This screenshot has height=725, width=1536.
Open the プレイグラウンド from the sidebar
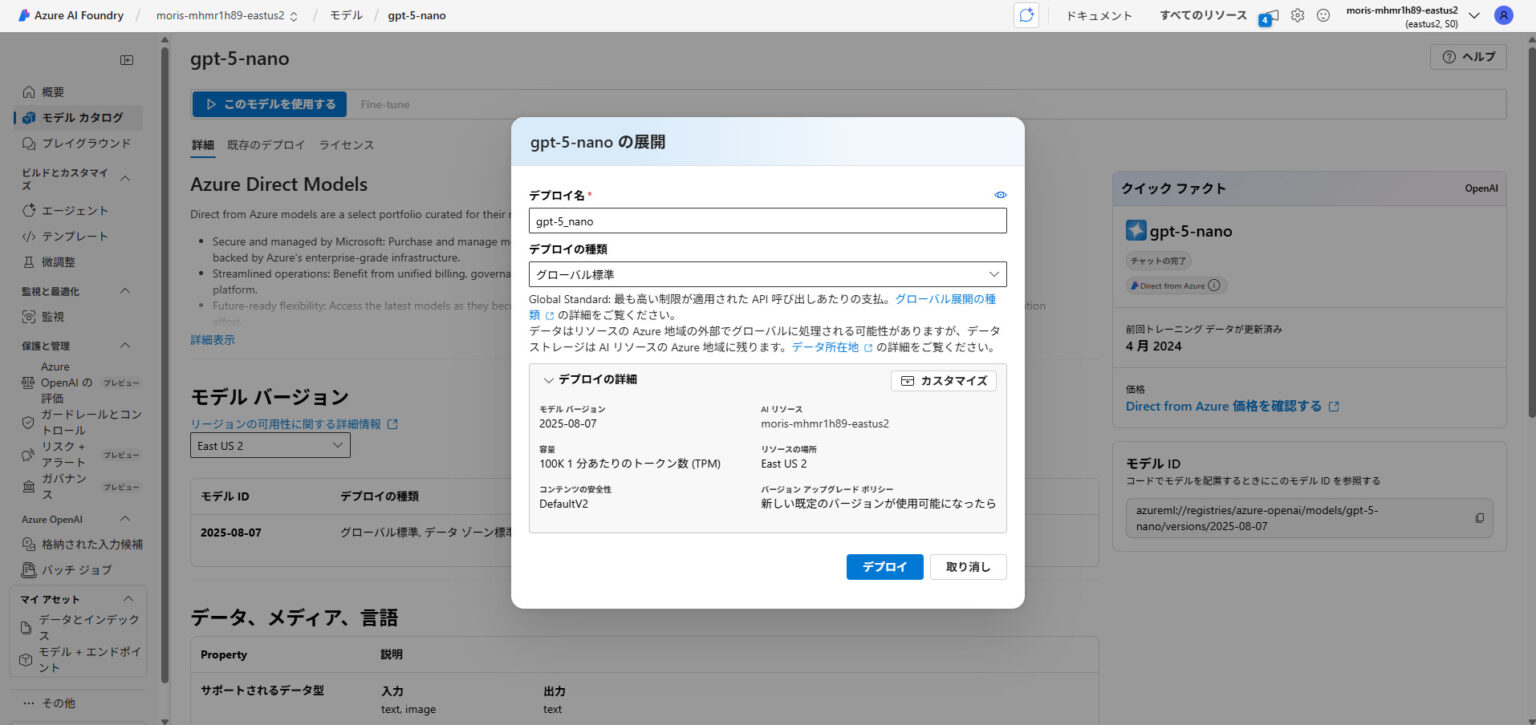(83, 142)
